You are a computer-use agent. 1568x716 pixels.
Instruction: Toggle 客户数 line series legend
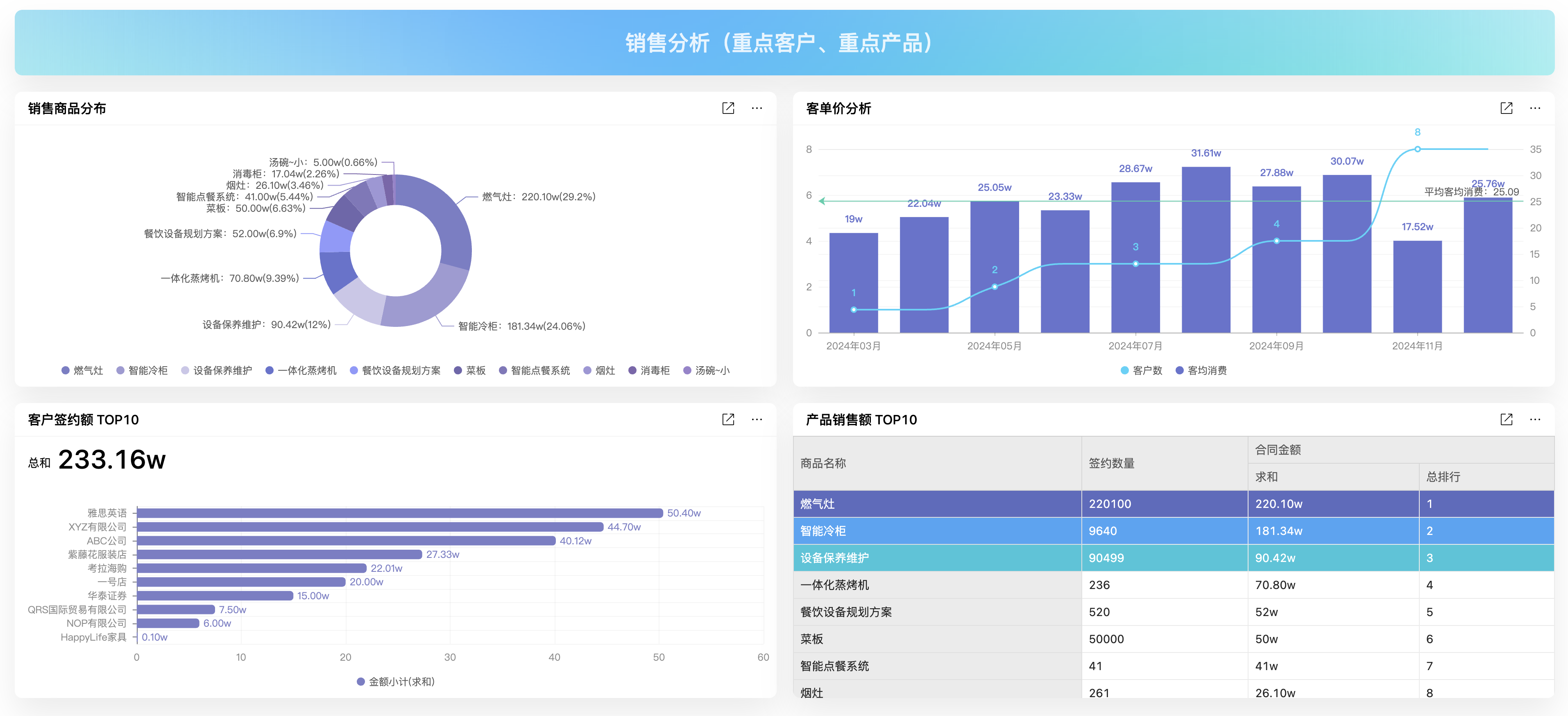click(x=1141, y=370)
